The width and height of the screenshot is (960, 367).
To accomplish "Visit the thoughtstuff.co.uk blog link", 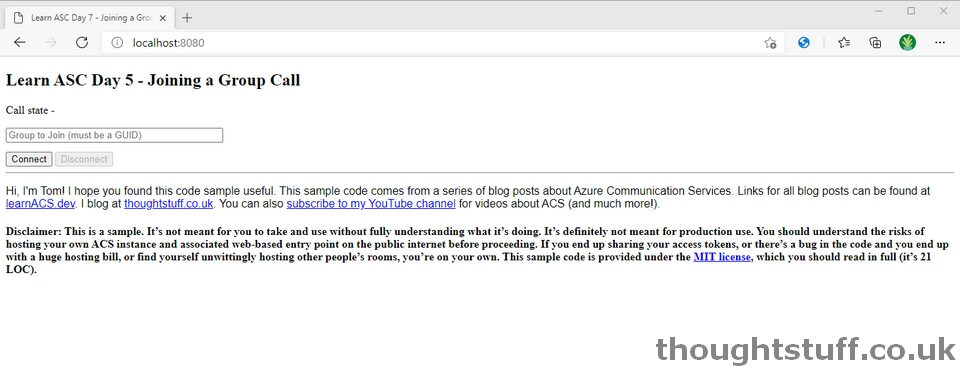I will [169, 204].
